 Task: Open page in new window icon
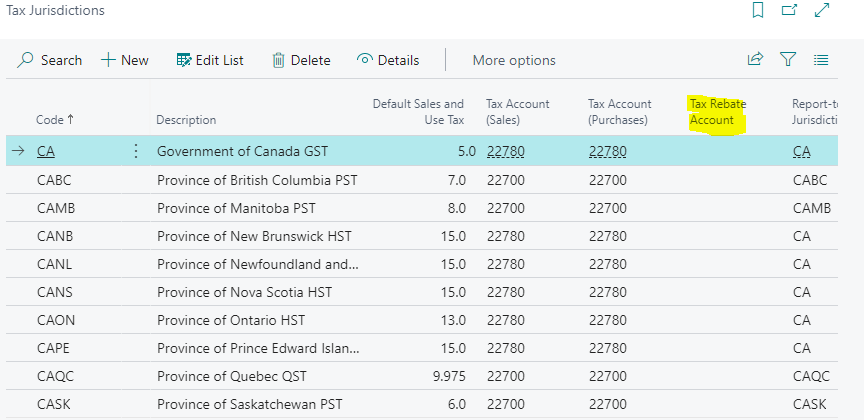(789, 11)
